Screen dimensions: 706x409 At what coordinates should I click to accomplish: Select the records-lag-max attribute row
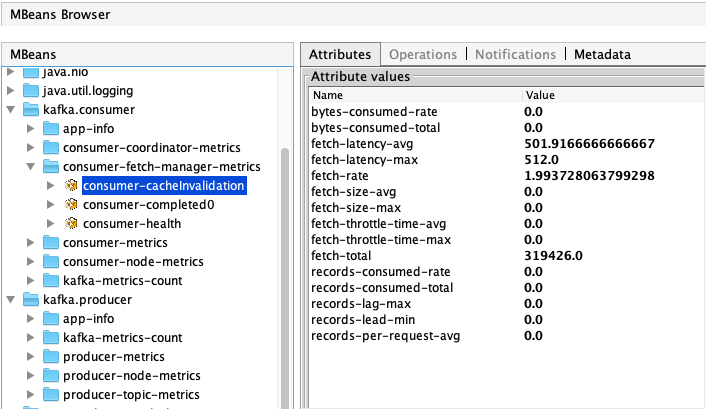pyautogui.click(x=507, y=304)
